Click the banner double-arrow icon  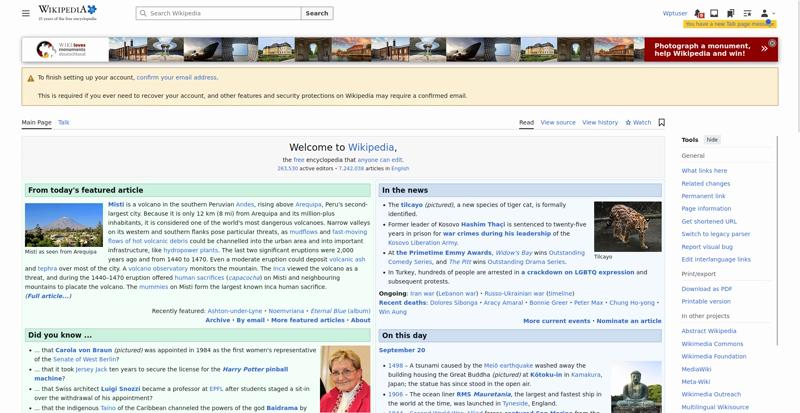[764, 49]
